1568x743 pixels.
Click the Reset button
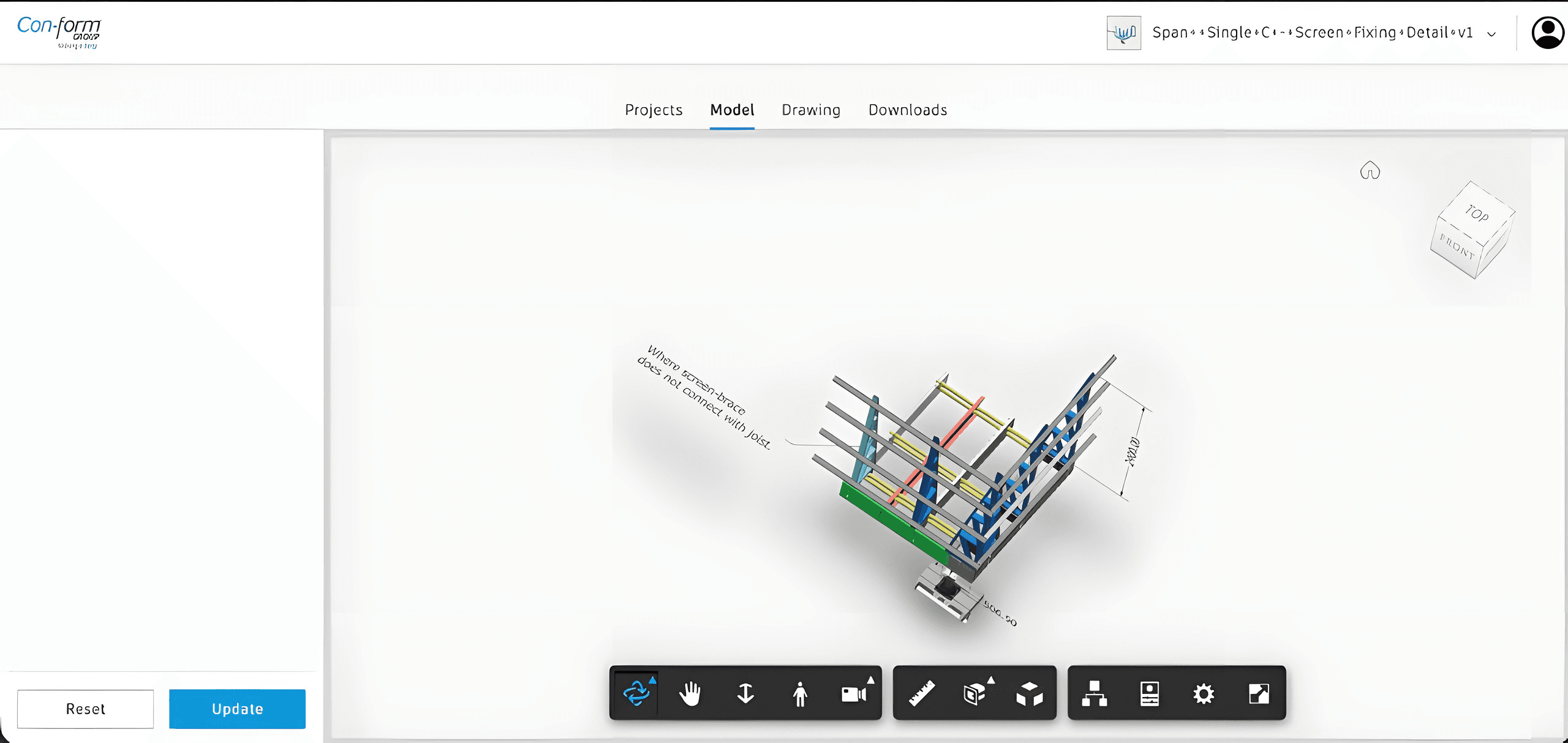click(85, 709)
